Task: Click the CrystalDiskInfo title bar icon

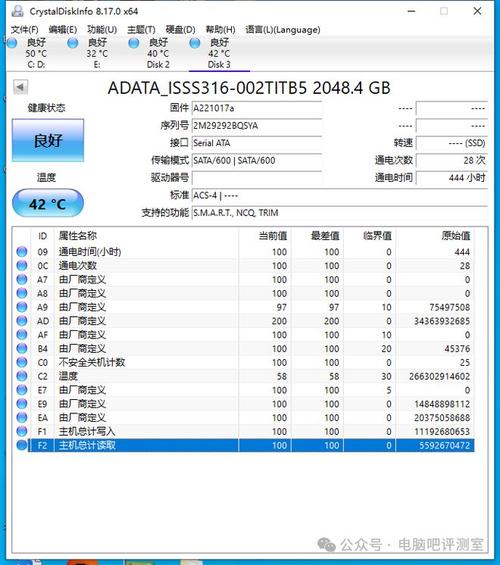Action: [17, 11]
